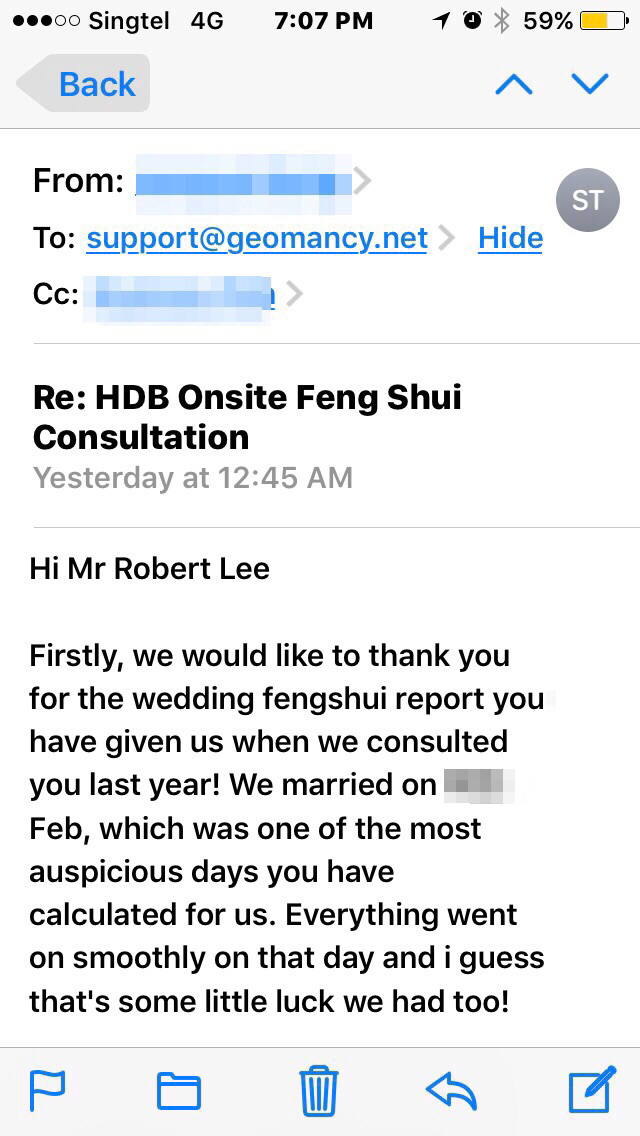Expand the Cc recipient chevron
The image size is (640, 1136).
coord(294,295)
